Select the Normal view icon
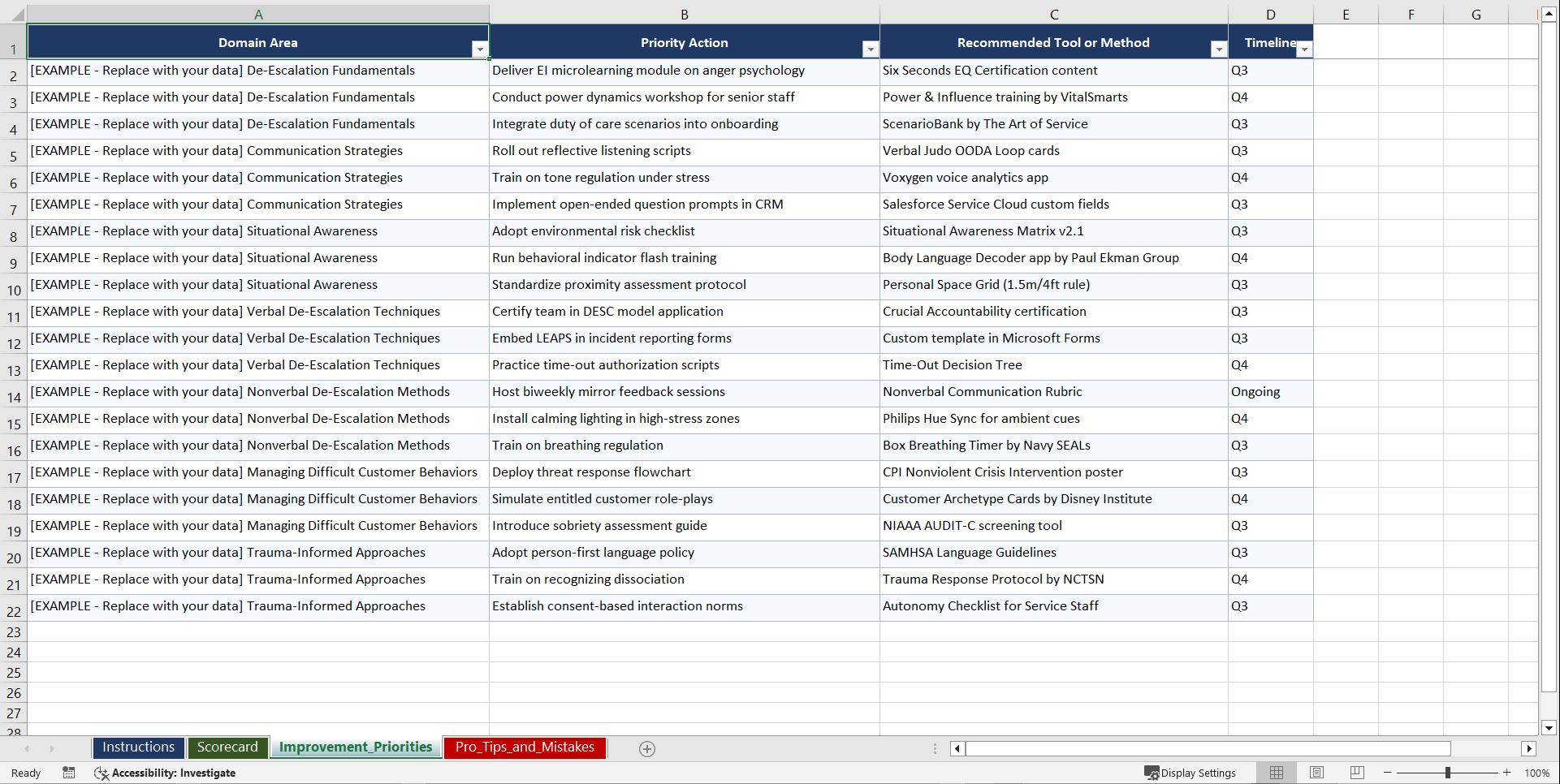Viewport: 1560px width, 784px height. pyautogui.click(x=1276, y=772)
